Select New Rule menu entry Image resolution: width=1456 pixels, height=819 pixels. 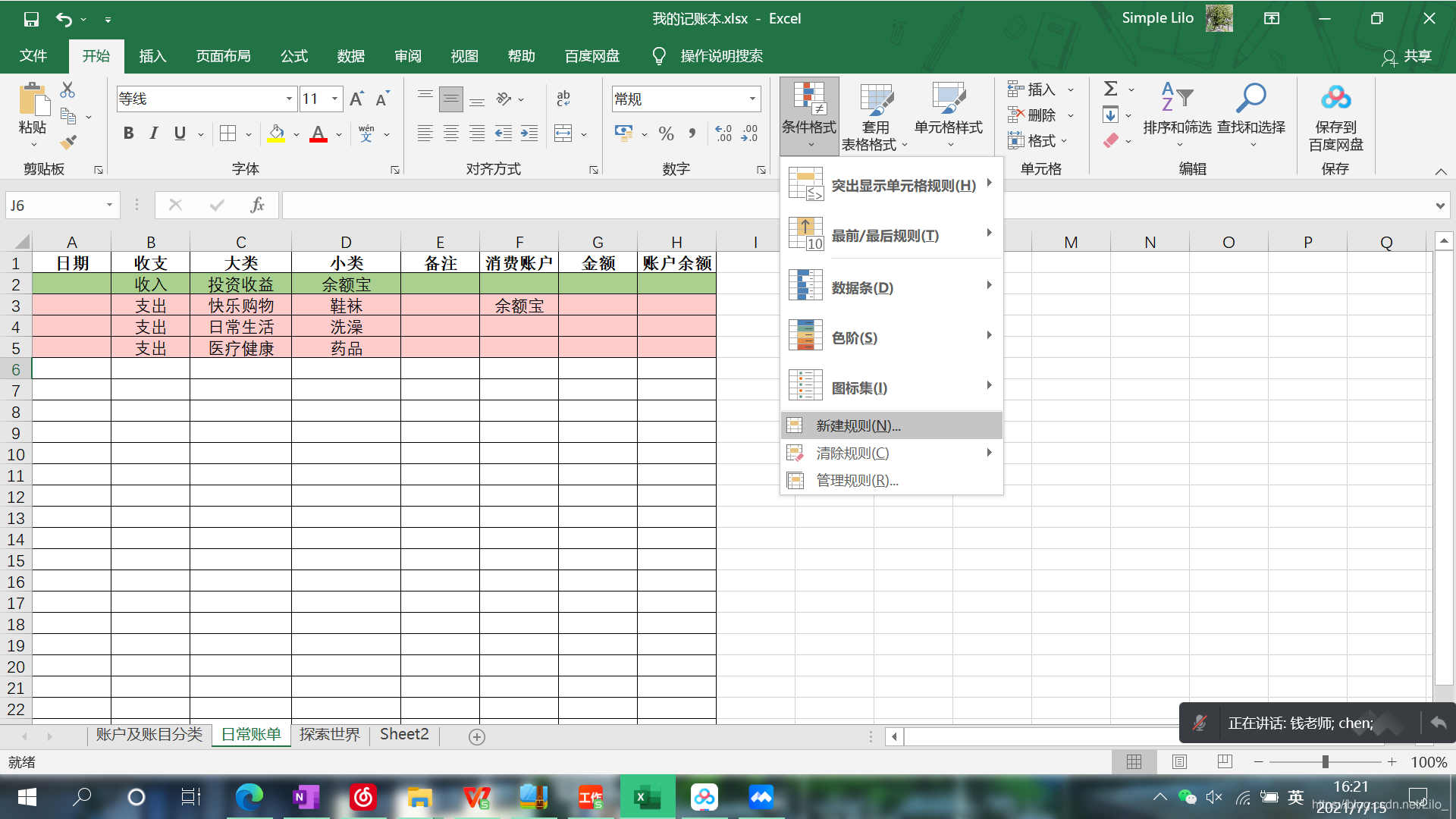(858, 425)
